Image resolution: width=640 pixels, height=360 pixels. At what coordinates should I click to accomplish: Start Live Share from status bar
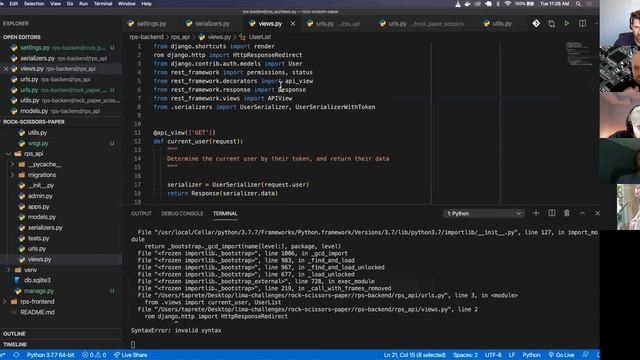point(131,355)
